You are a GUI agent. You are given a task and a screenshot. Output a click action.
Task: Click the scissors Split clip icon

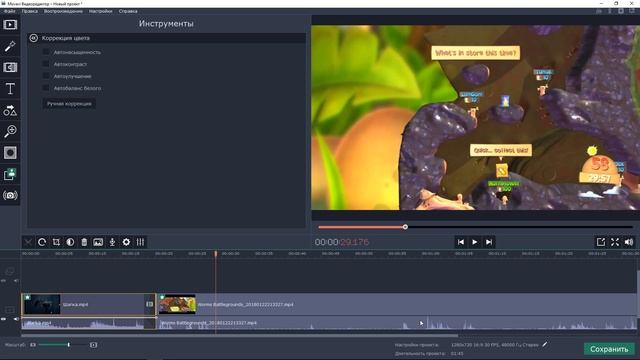point(28,242)
